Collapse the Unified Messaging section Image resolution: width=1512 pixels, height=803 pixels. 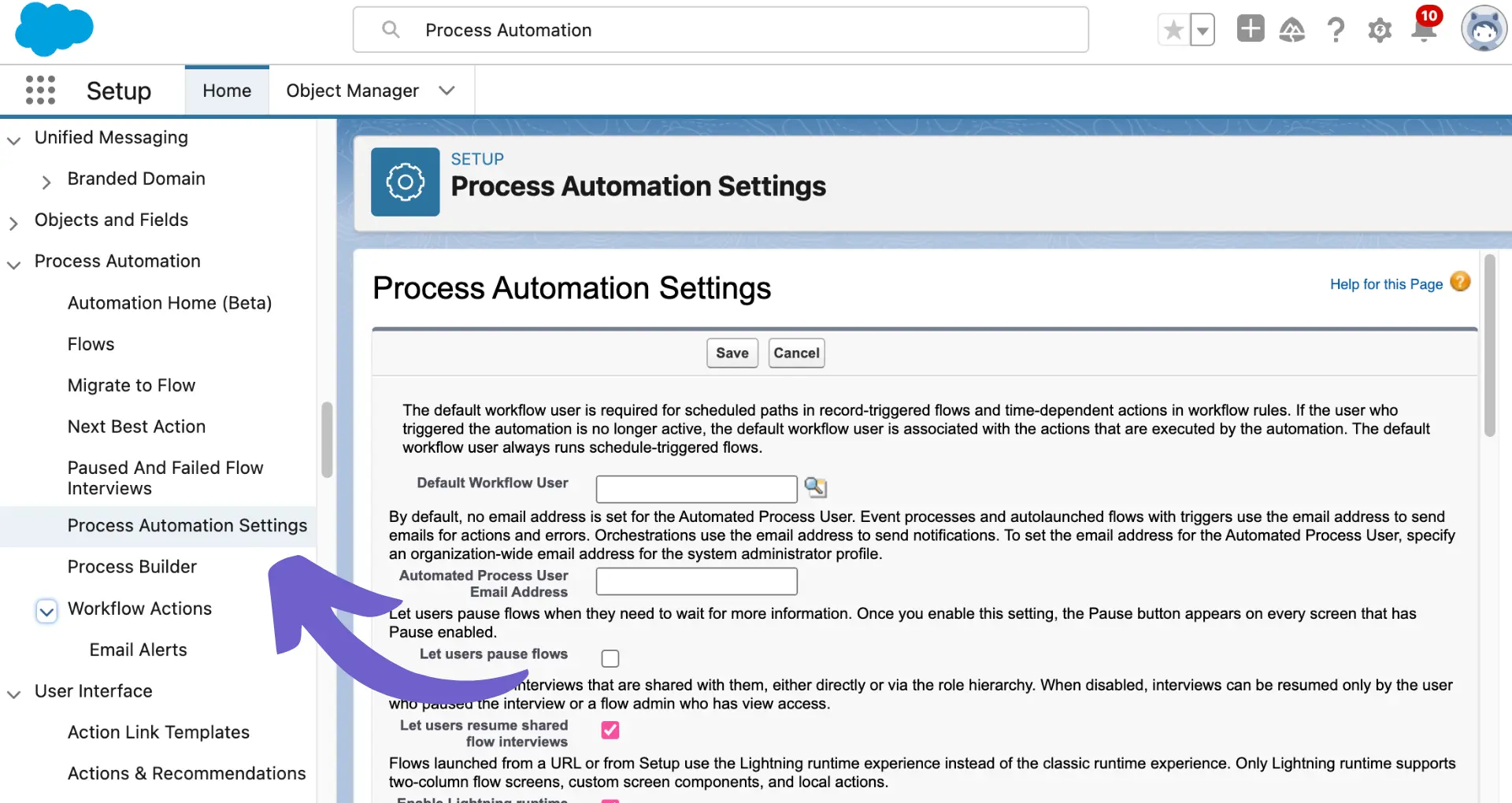[x=13, y=140]
